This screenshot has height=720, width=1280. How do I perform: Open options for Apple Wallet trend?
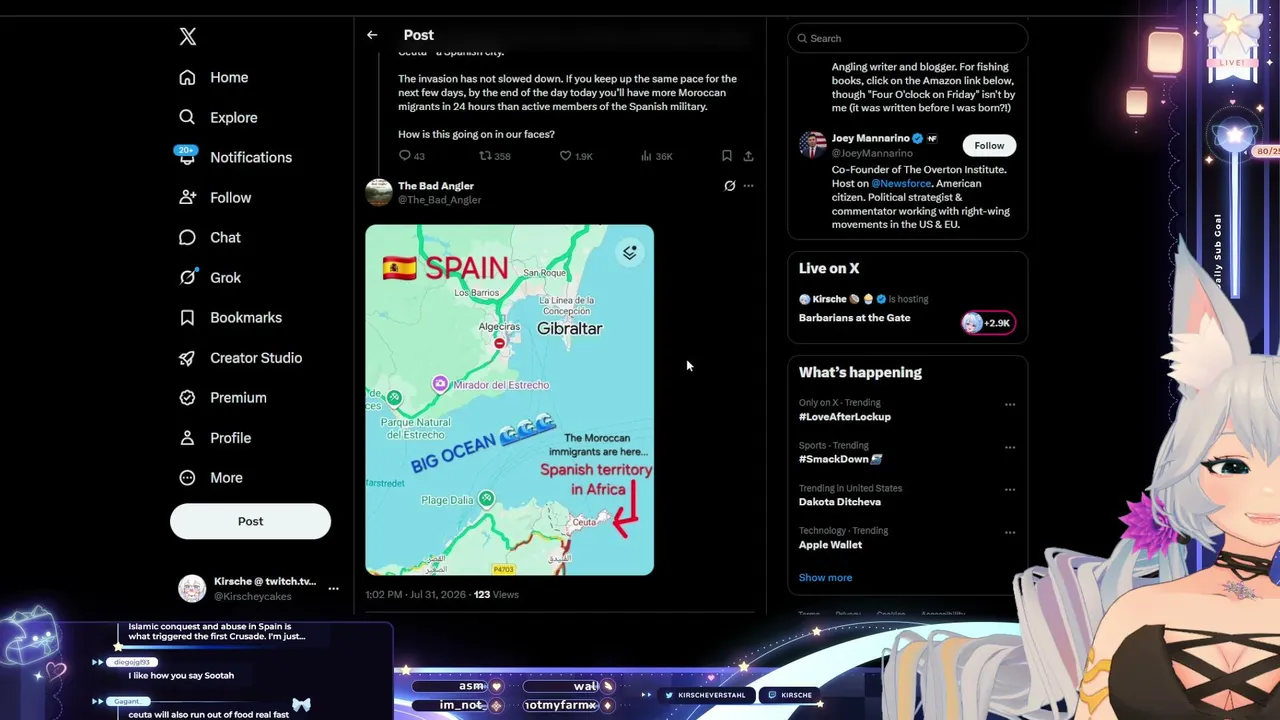[x=1010, y=533]
